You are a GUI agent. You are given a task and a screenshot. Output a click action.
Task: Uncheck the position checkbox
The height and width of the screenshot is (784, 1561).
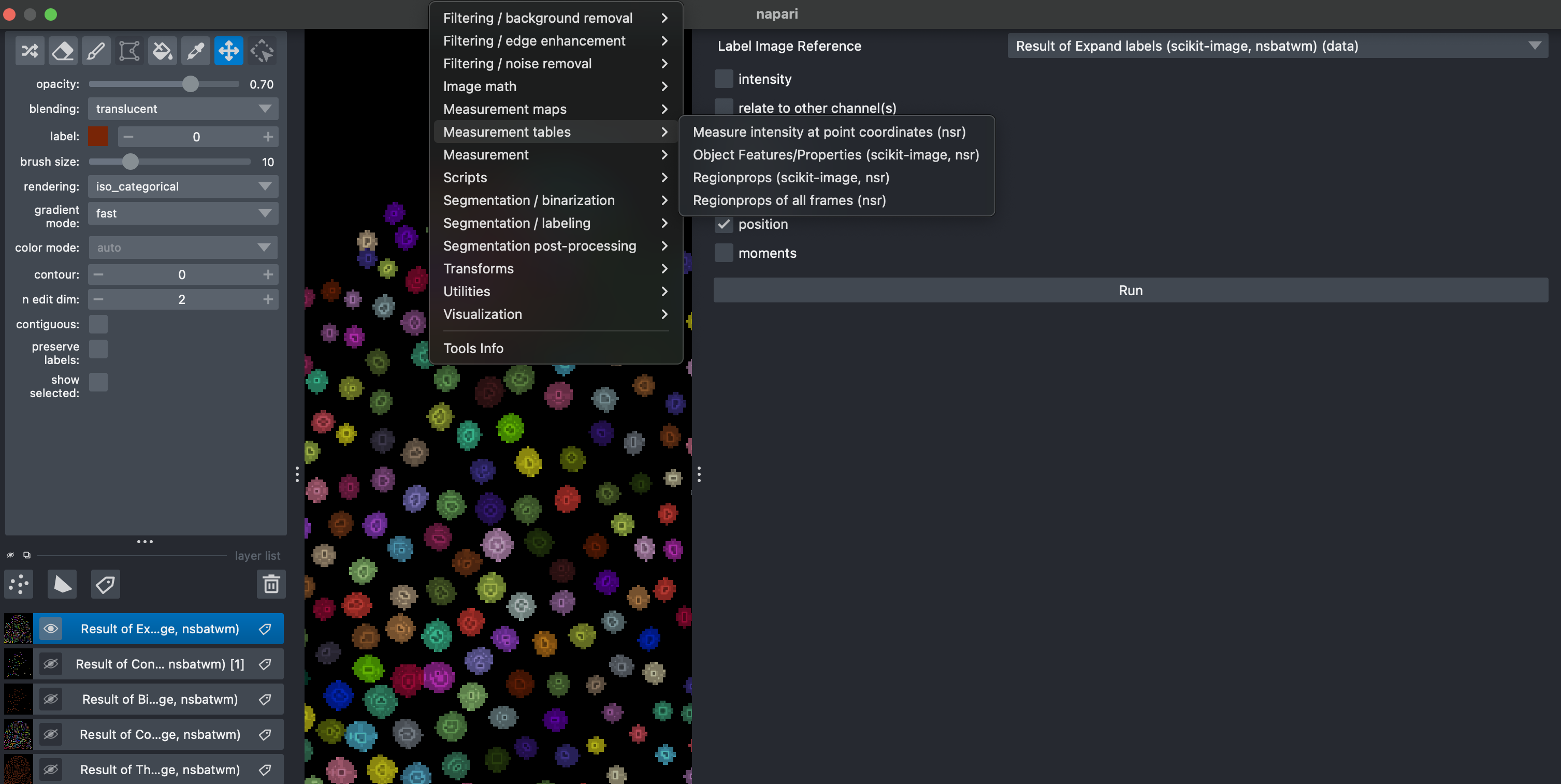[724, 224]
